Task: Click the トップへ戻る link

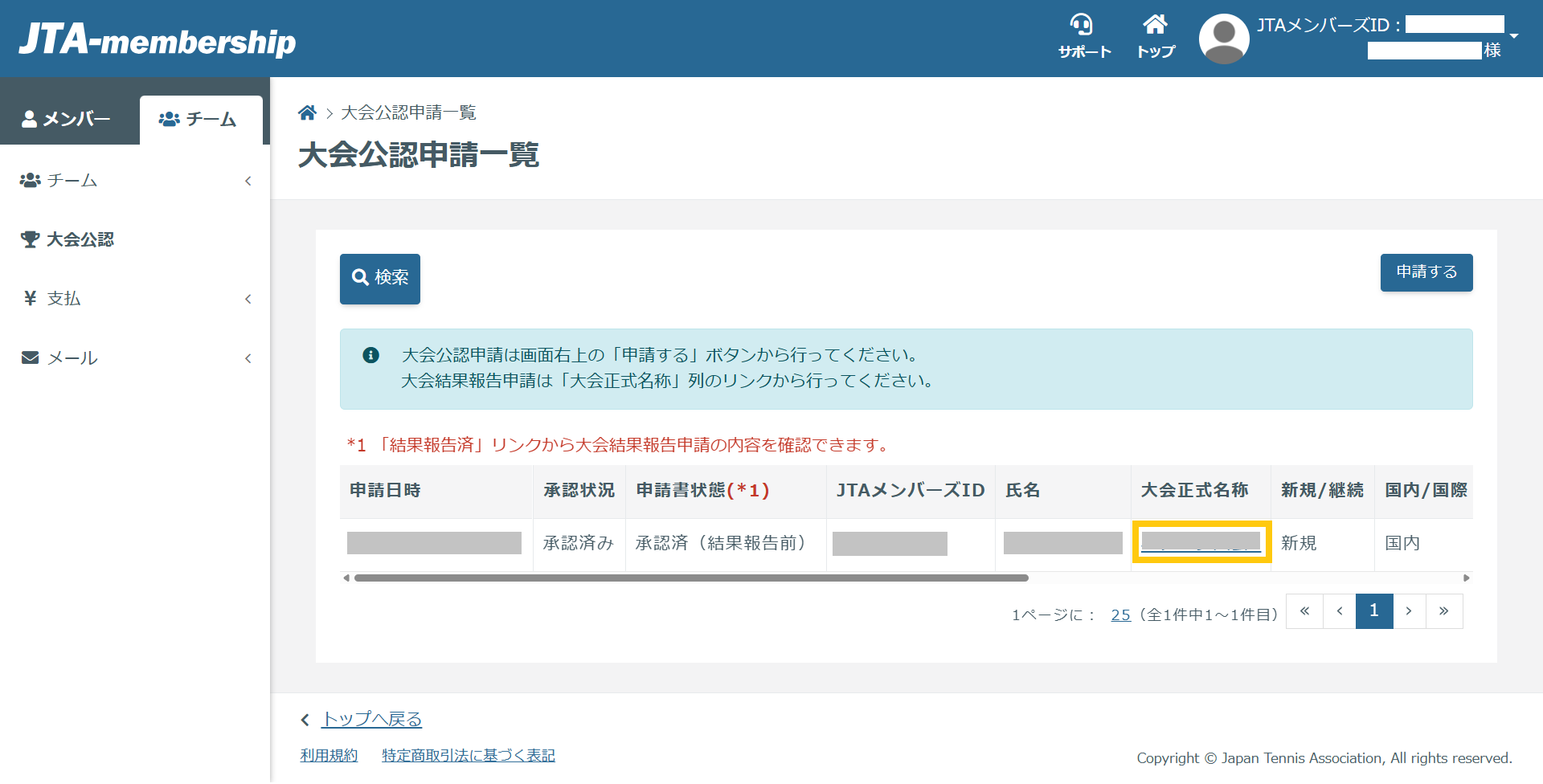Action: click(371, 719)
